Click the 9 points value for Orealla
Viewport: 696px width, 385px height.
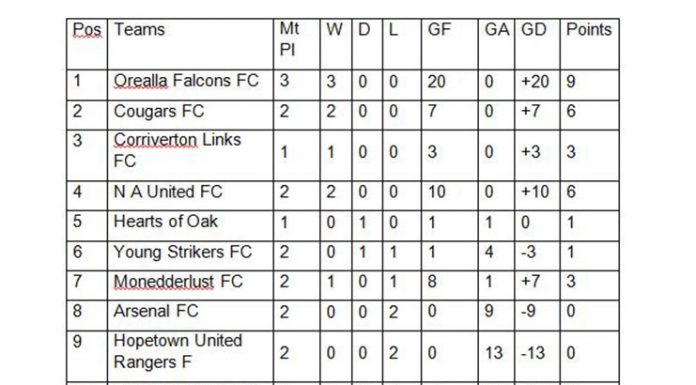coord(571,82)
